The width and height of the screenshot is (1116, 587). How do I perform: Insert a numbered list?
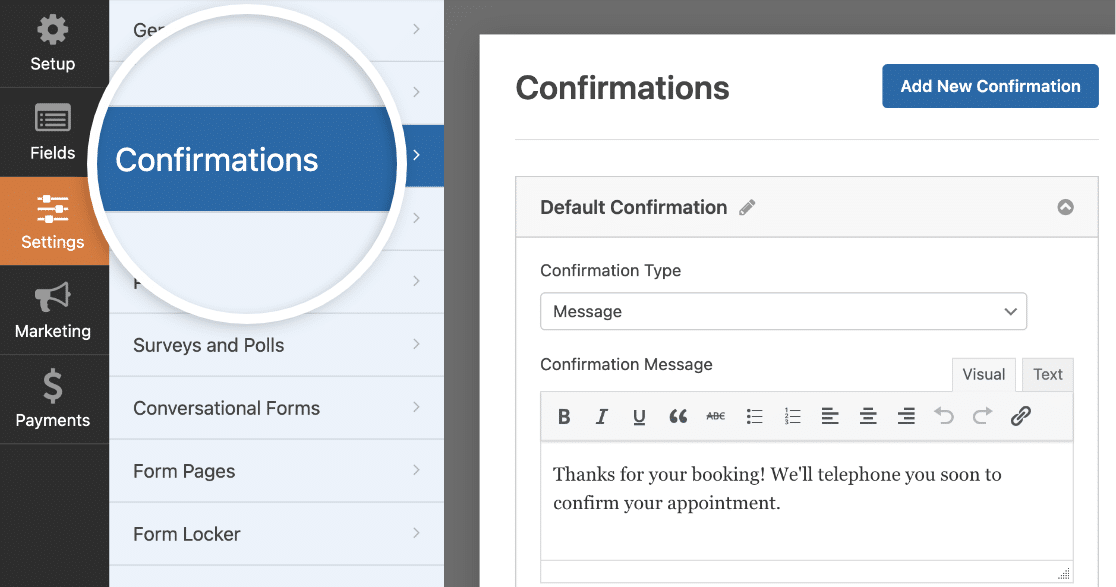click(x=792, y=416)
